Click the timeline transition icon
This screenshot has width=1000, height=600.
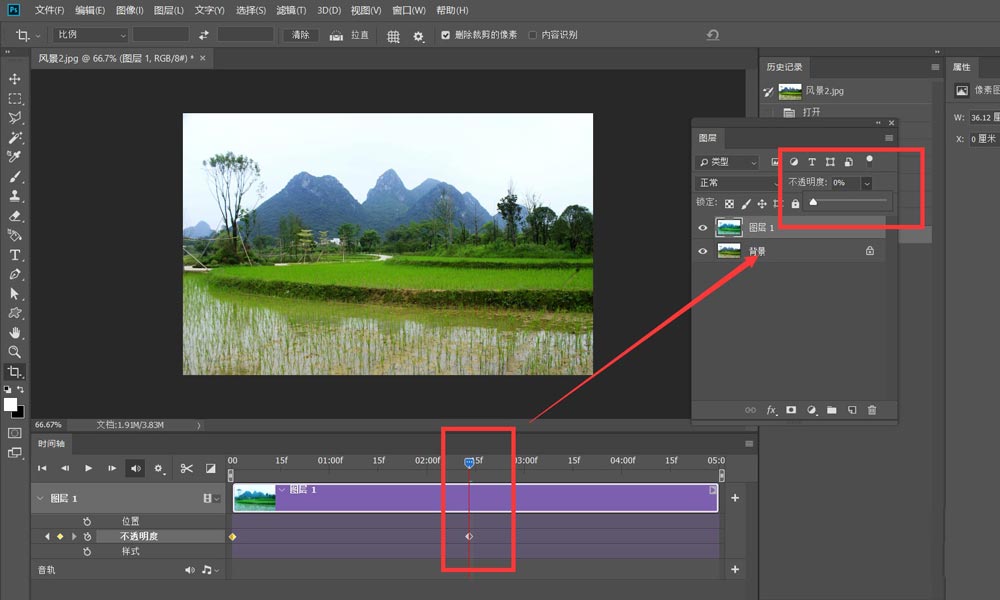point(210,469)
